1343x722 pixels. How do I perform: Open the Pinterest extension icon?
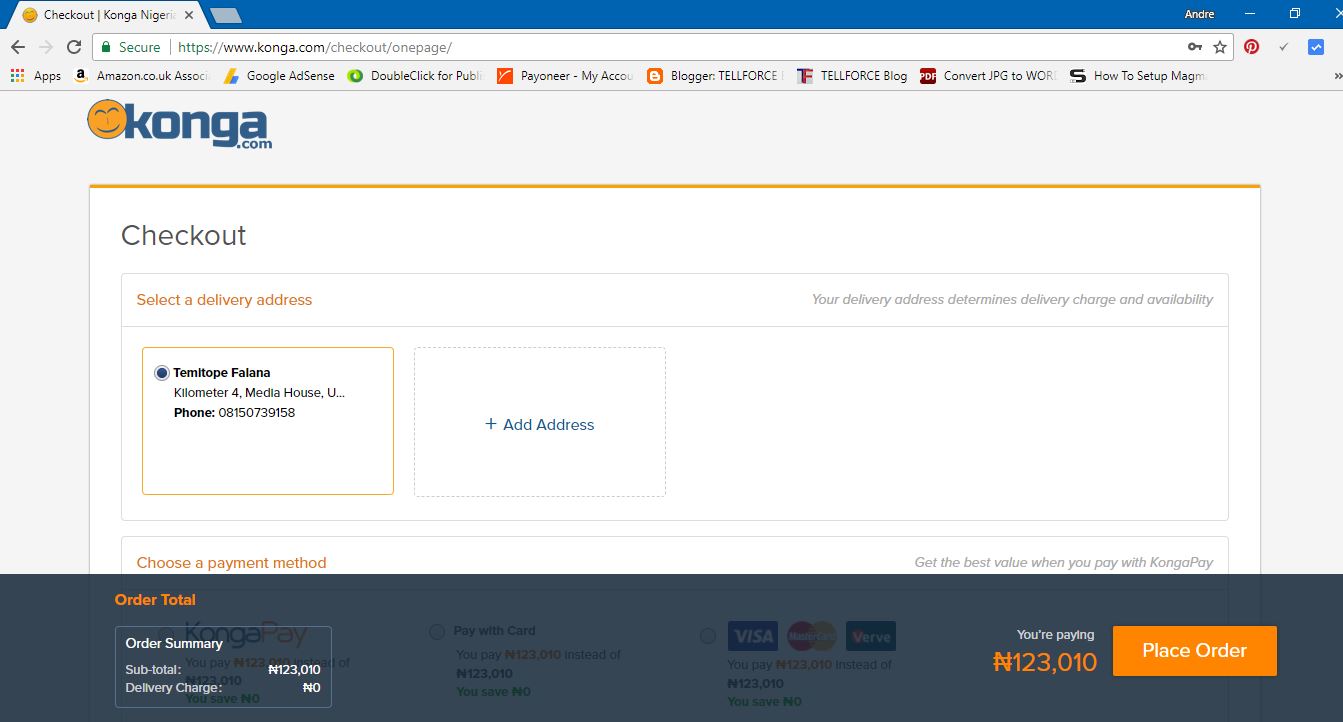[1251, 46]
